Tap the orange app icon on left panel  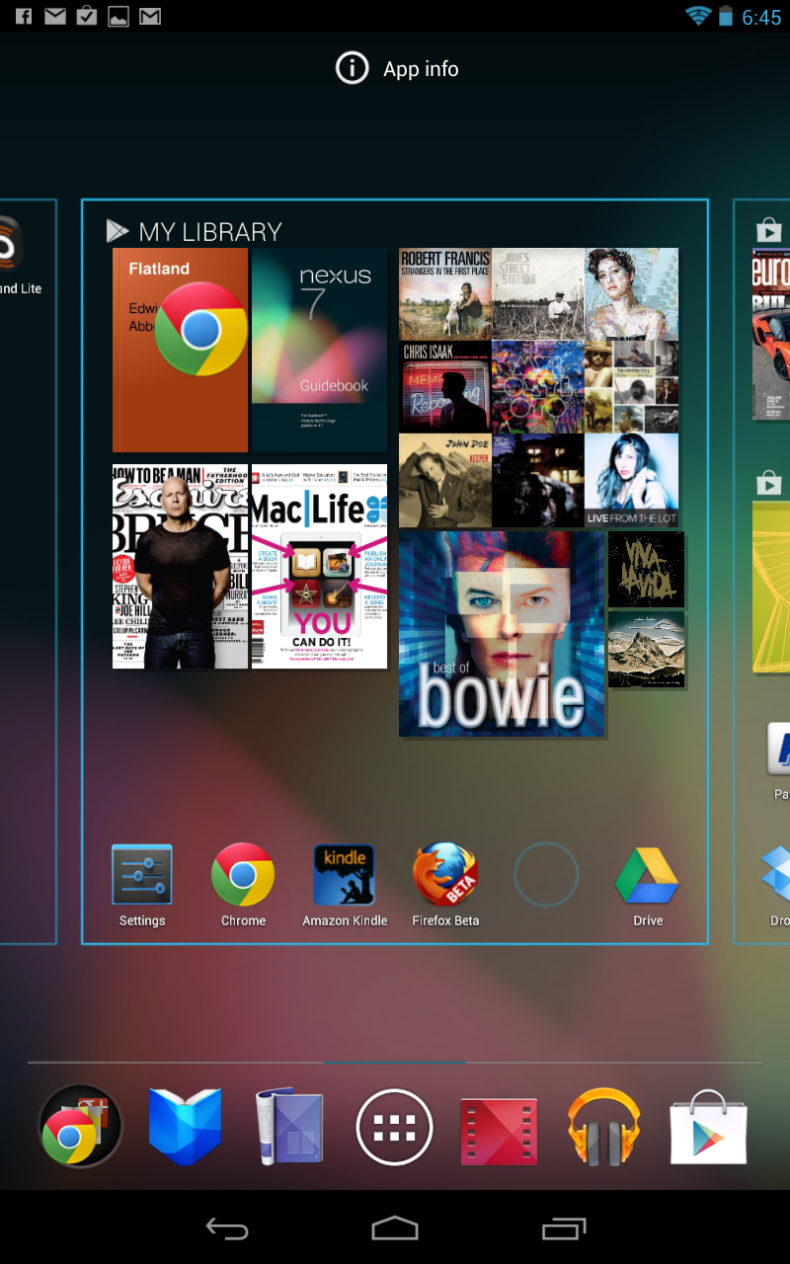10,243
